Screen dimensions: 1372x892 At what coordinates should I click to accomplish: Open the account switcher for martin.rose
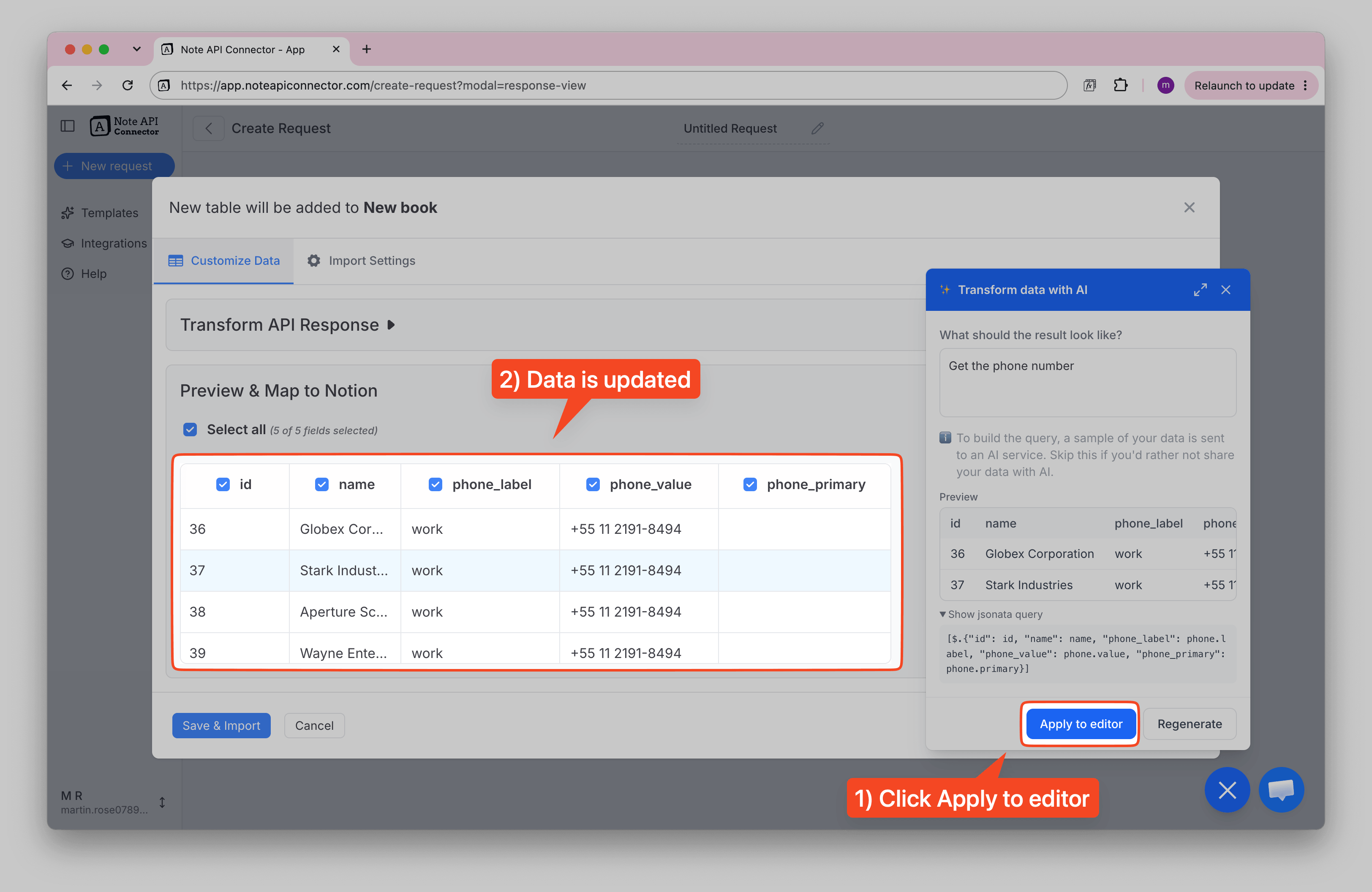click(x=163, y=802)
